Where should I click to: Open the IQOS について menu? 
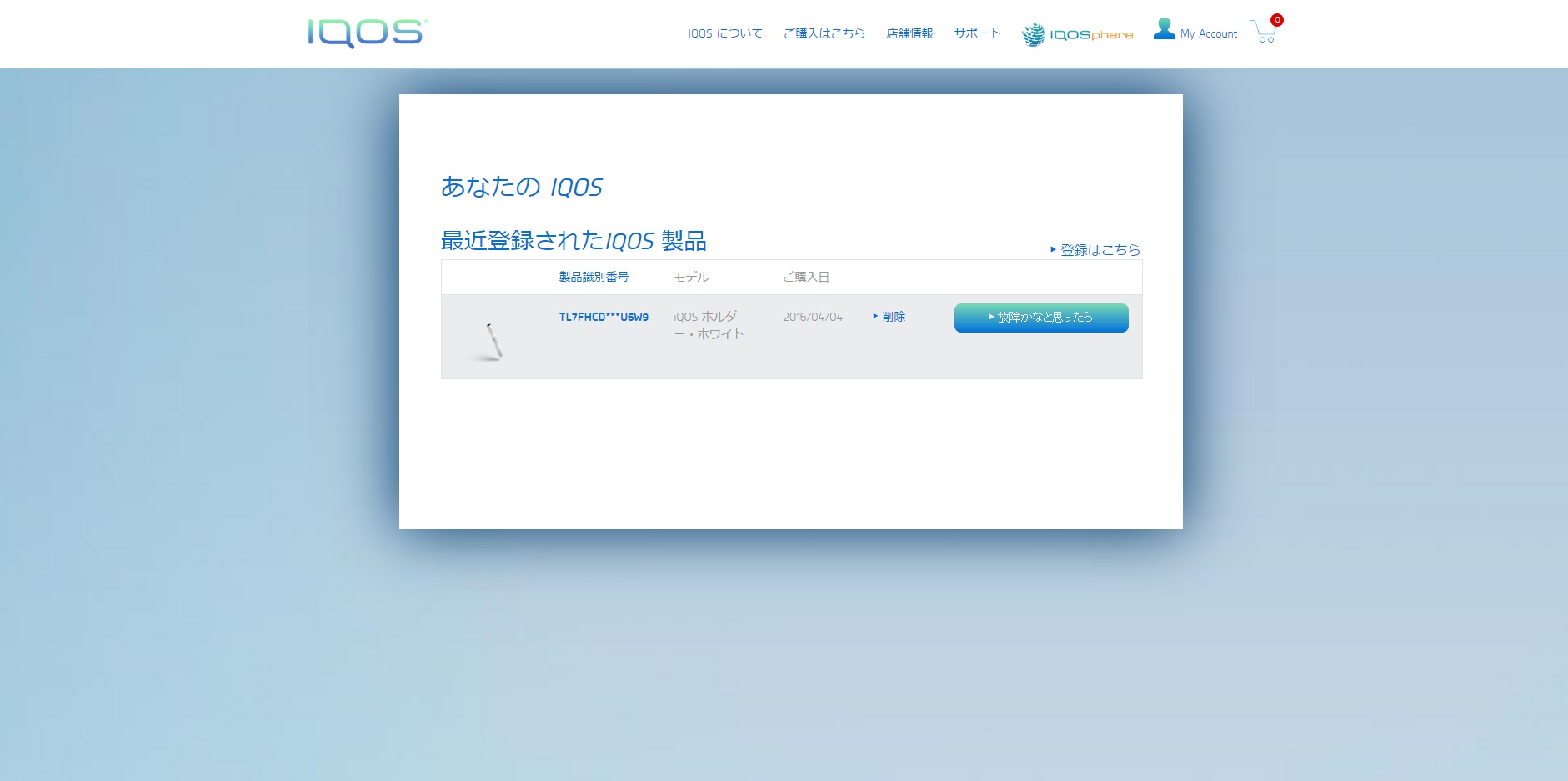pos(725,33)
